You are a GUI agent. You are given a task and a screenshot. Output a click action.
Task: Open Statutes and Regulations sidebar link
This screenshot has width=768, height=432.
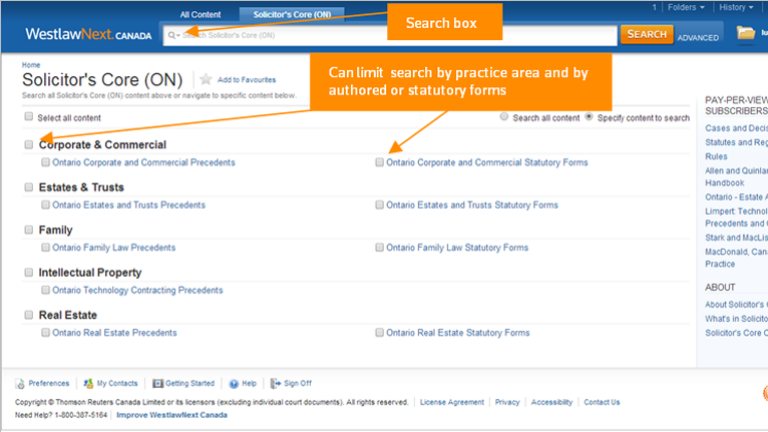click(x=736, y=143)
